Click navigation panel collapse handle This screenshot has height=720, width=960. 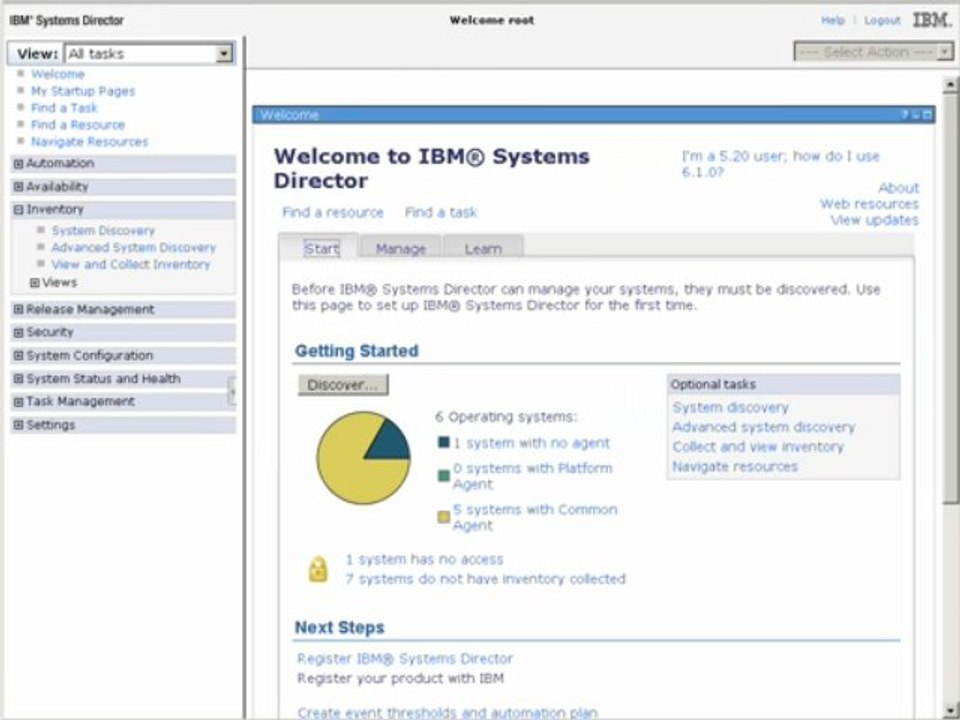(x=232, y=391)
